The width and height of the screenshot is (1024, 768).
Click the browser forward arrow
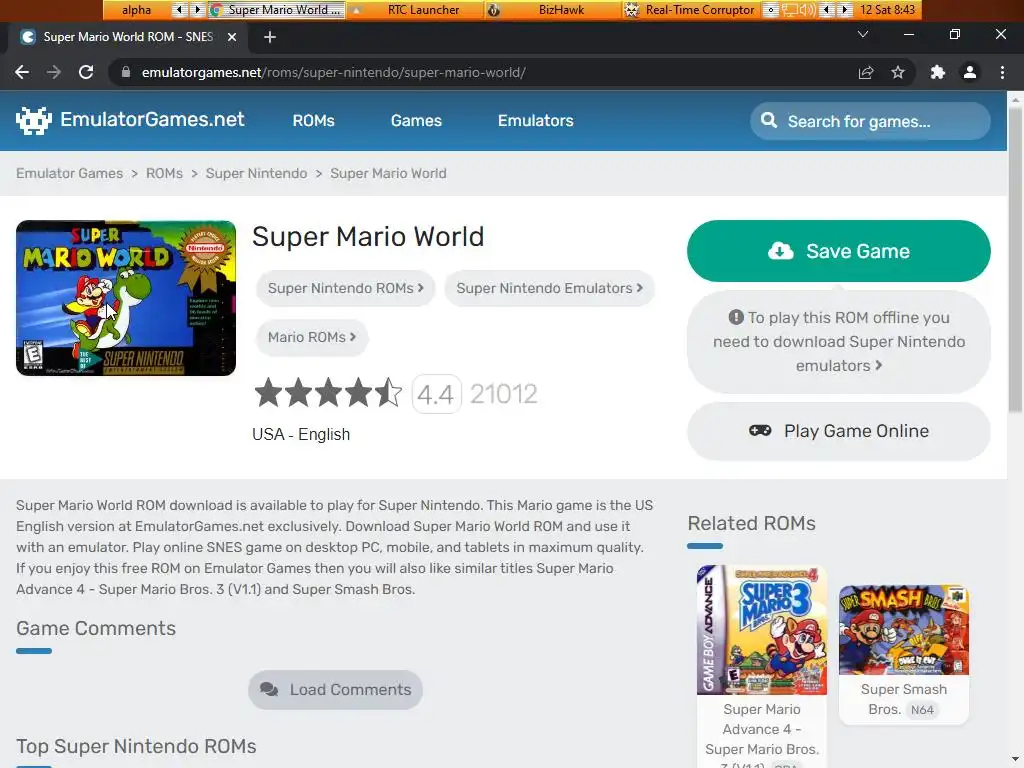click(54, 72)
